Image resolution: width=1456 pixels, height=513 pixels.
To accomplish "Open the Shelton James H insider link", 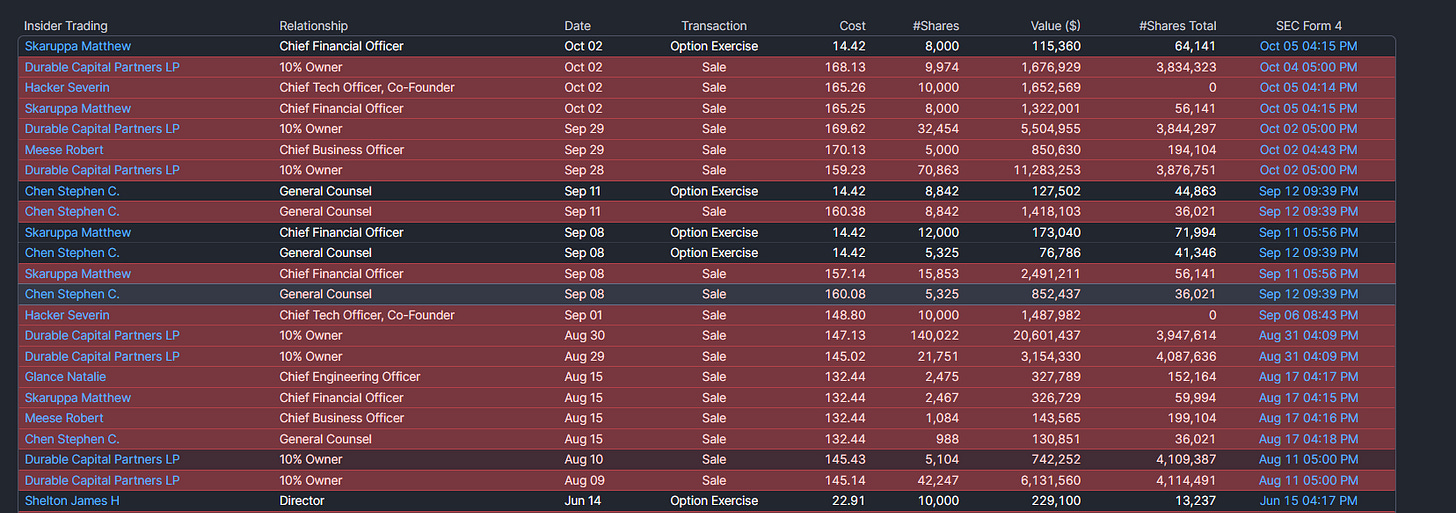I will click(x=72, y=501).
